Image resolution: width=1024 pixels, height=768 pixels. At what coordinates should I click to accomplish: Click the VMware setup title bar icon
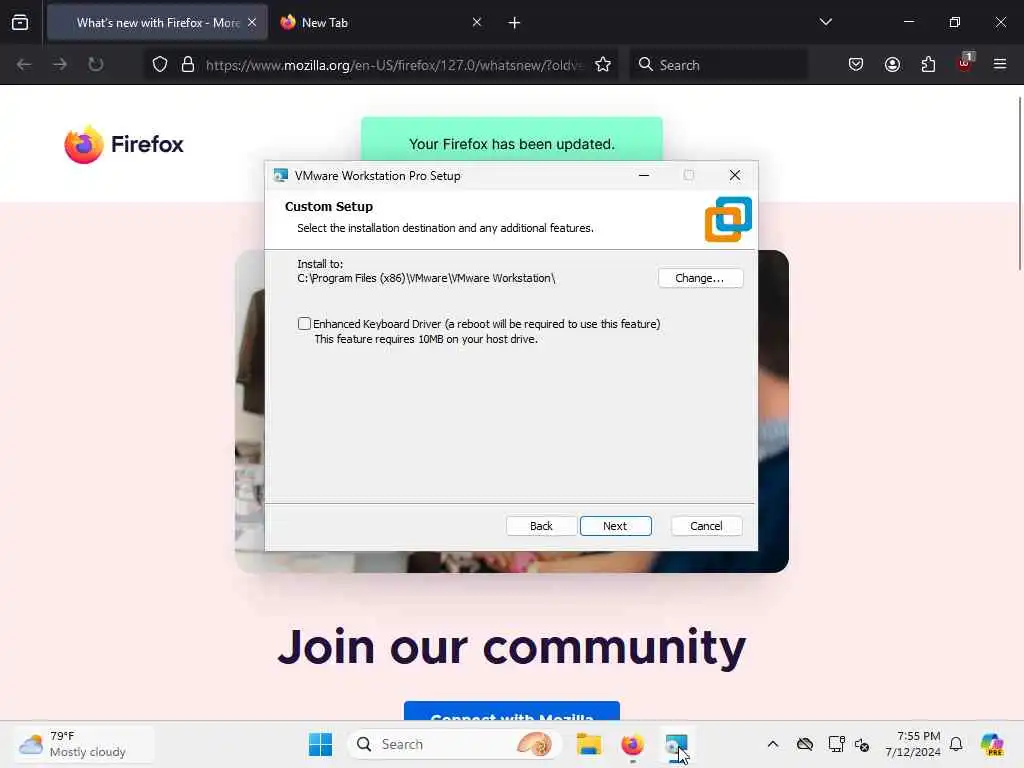tap(281, 175)
